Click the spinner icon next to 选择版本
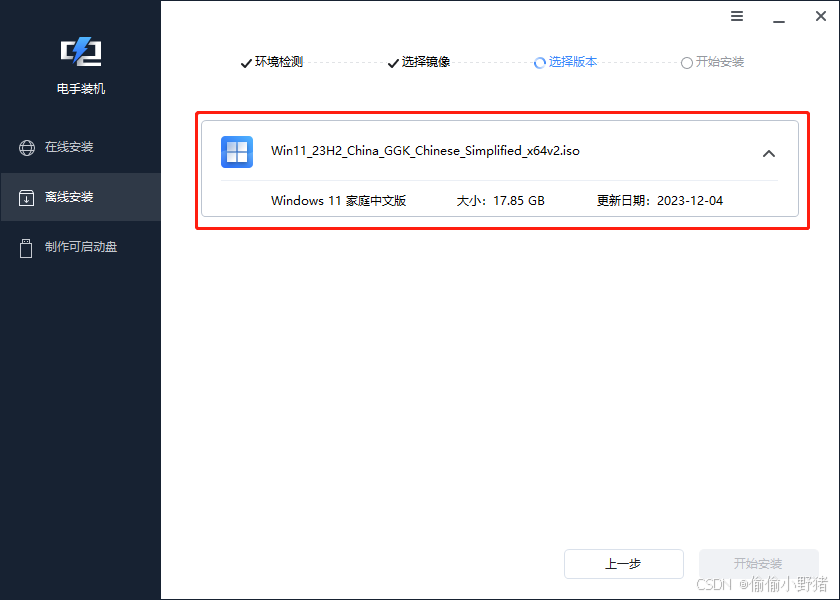This screenshot has height=600, width=840. pyautogui.click(x=540, y=63)
